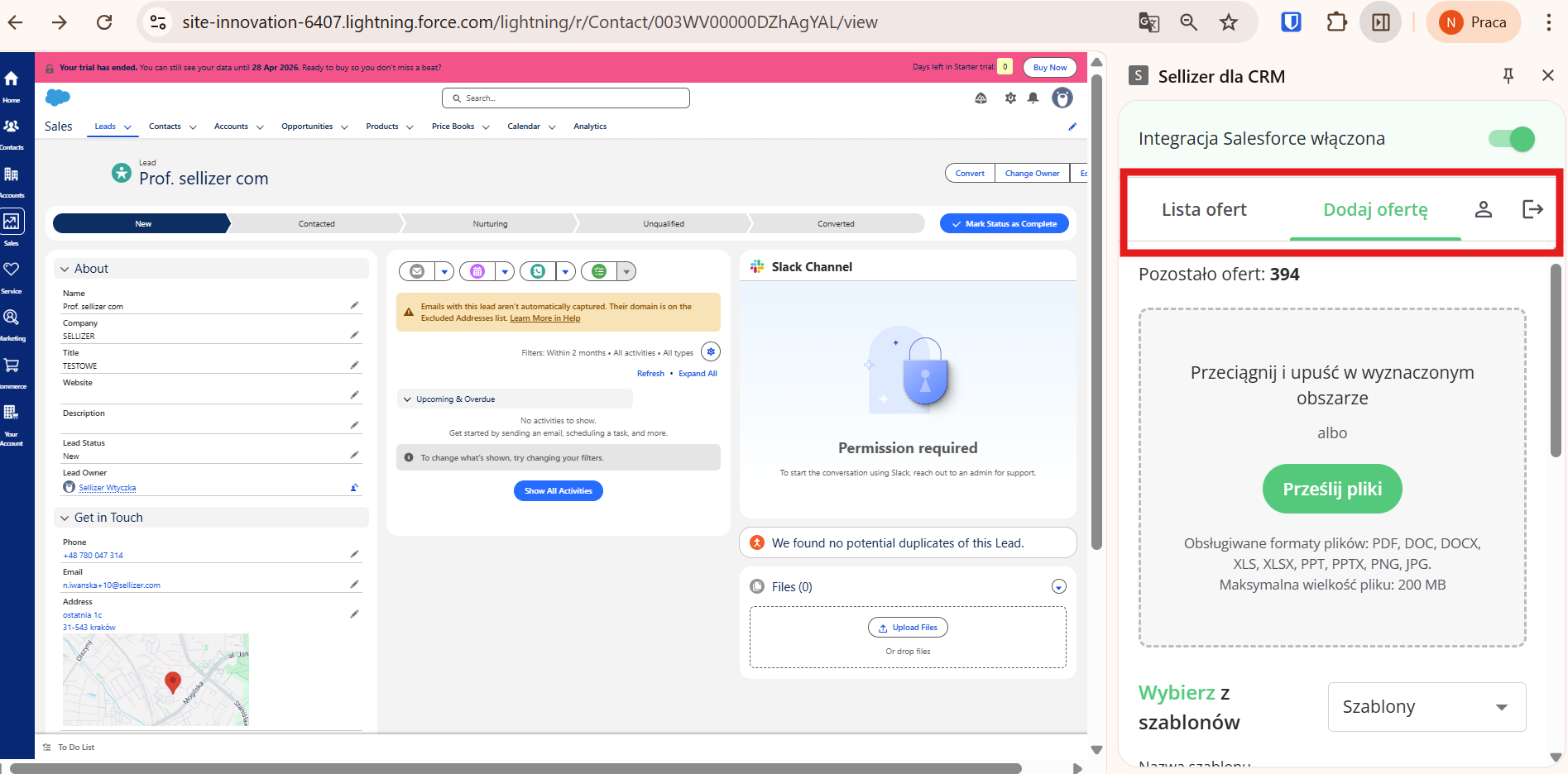The image size is (1568, 774).
Task: Bookmark this page with star icon
Action: click(x=1229, y=22)
